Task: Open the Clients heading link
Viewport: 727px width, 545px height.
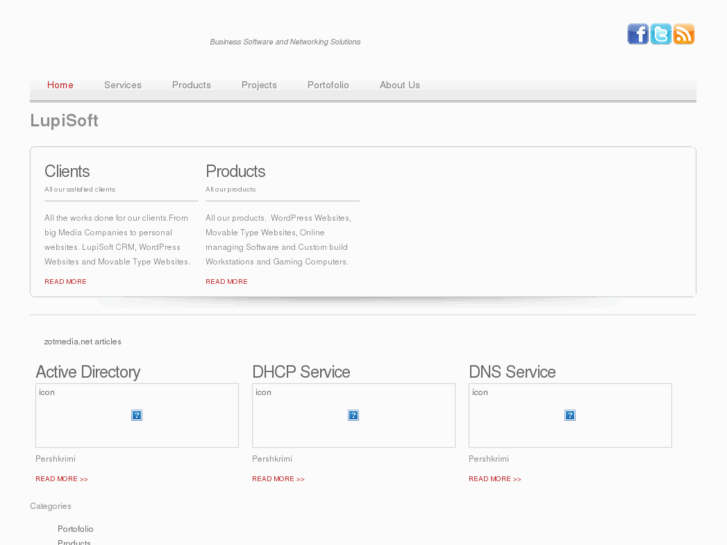Action: [x=67, y=171]
